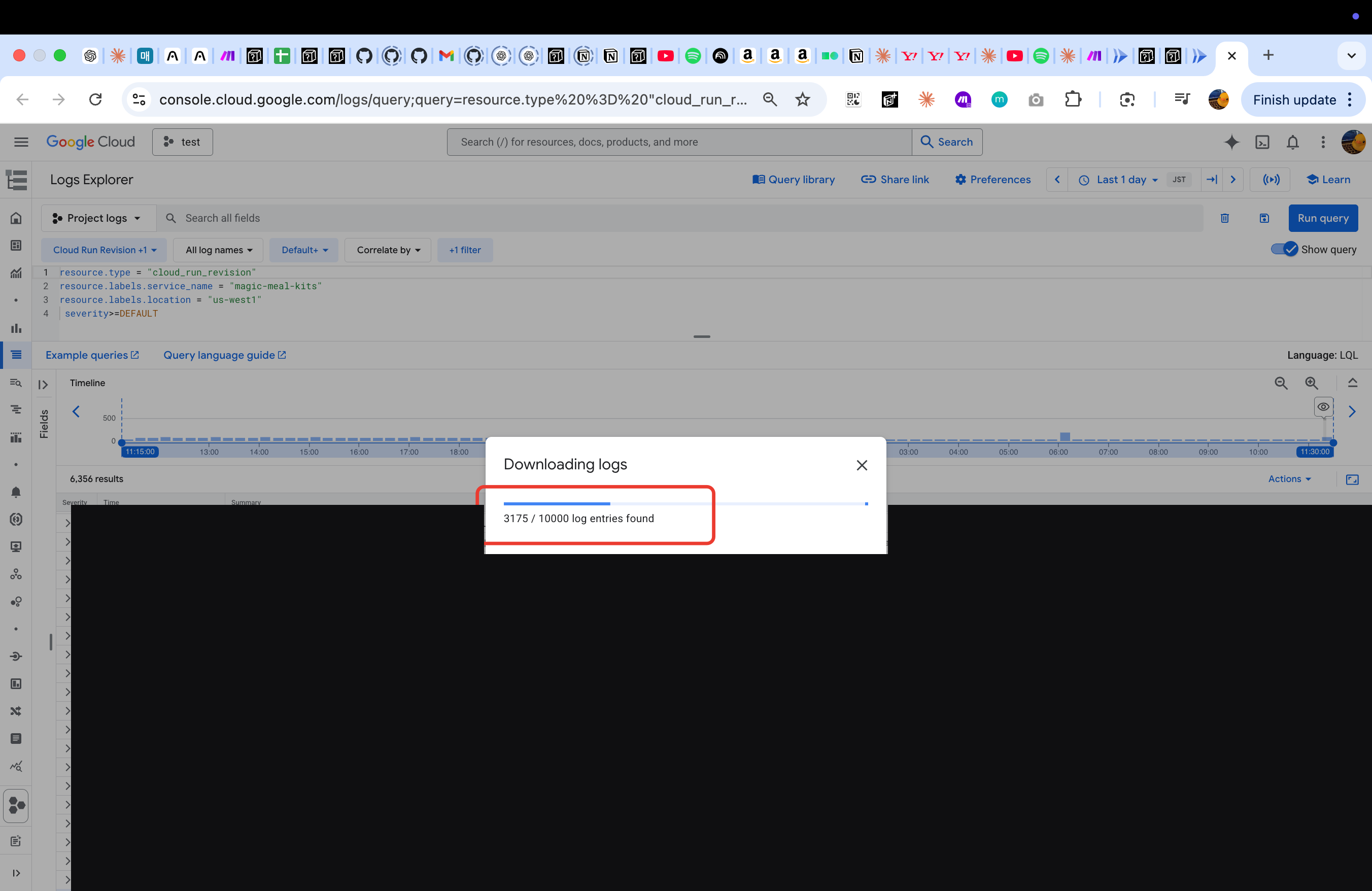Move timeline right with blue chevron

(1351, 412)
